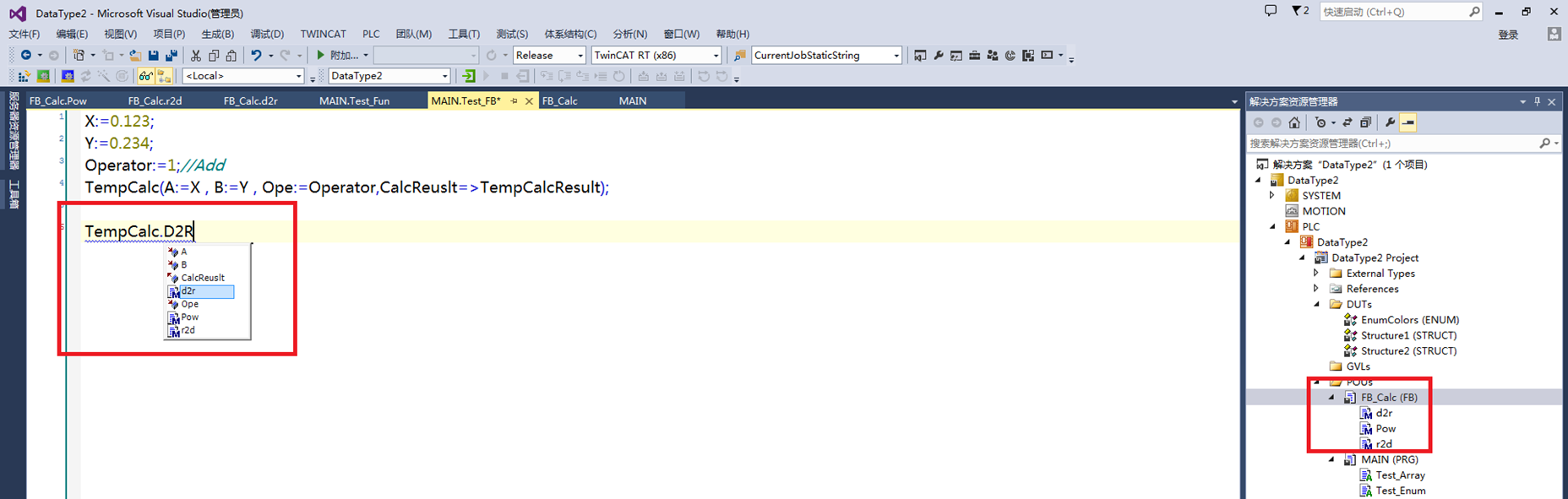Select the MAIN (PRG) tree item
Viewport: 1568px width, 499px height.
(1389, 459)
